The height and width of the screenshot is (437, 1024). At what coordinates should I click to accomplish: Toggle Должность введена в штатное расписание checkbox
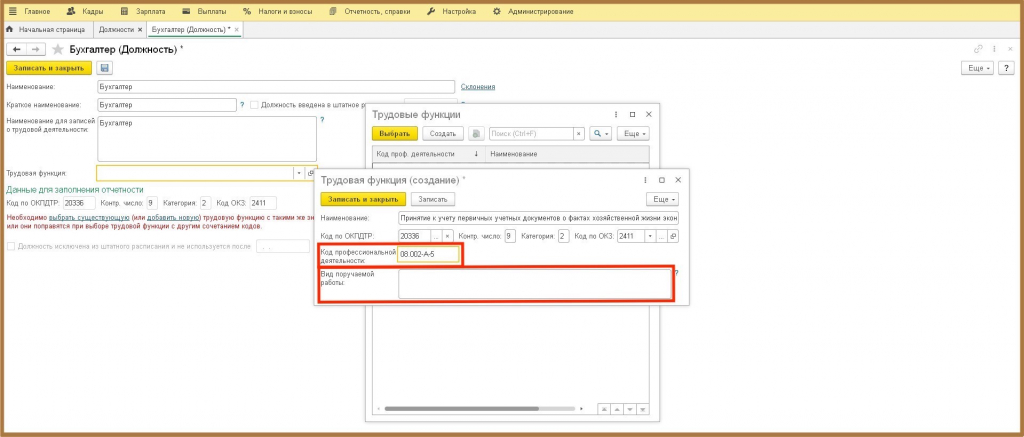pyautogui.click(x=255, y=105)
